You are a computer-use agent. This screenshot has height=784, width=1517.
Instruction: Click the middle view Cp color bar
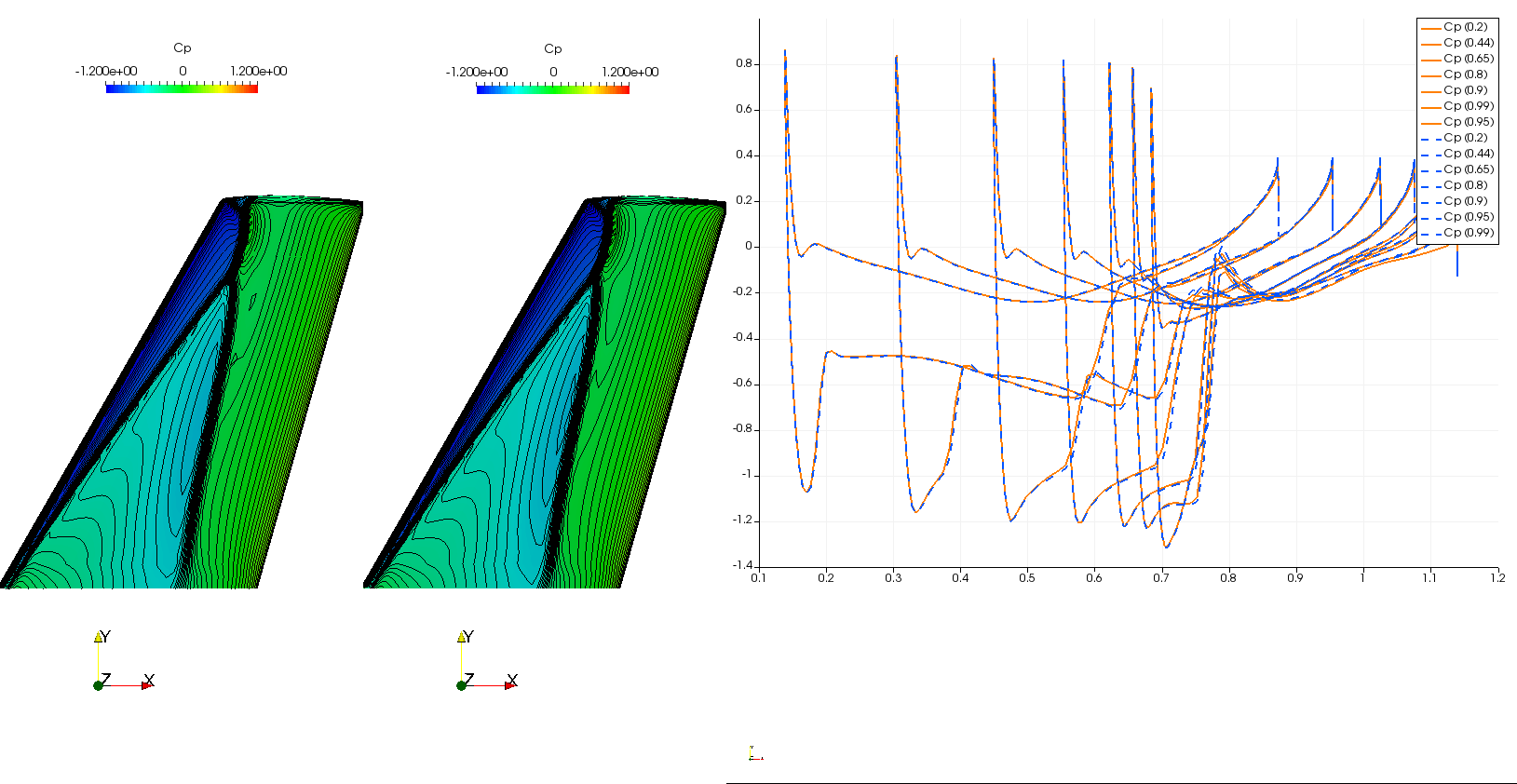tap(552, 89)
